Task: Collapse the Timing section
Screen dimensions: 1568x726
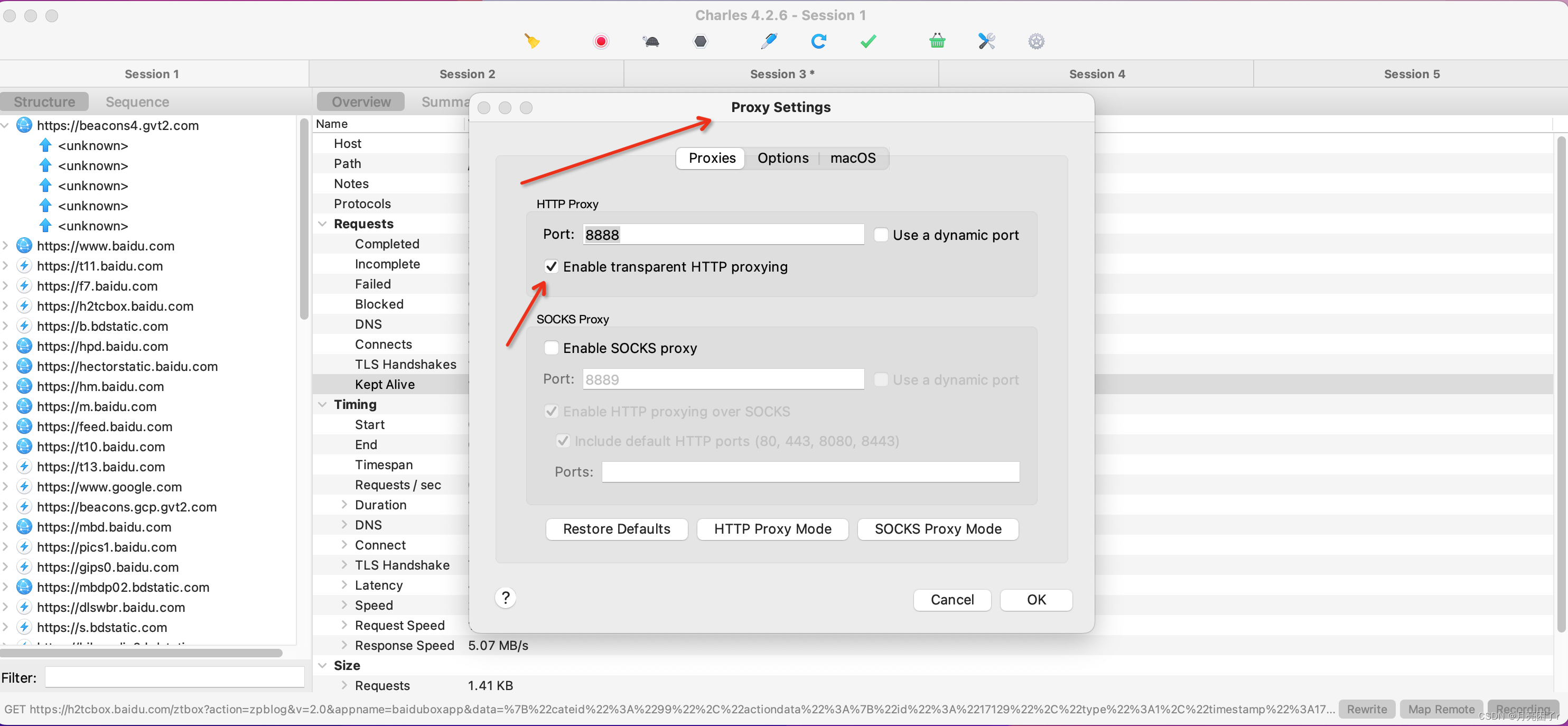Action: point(323,405)
